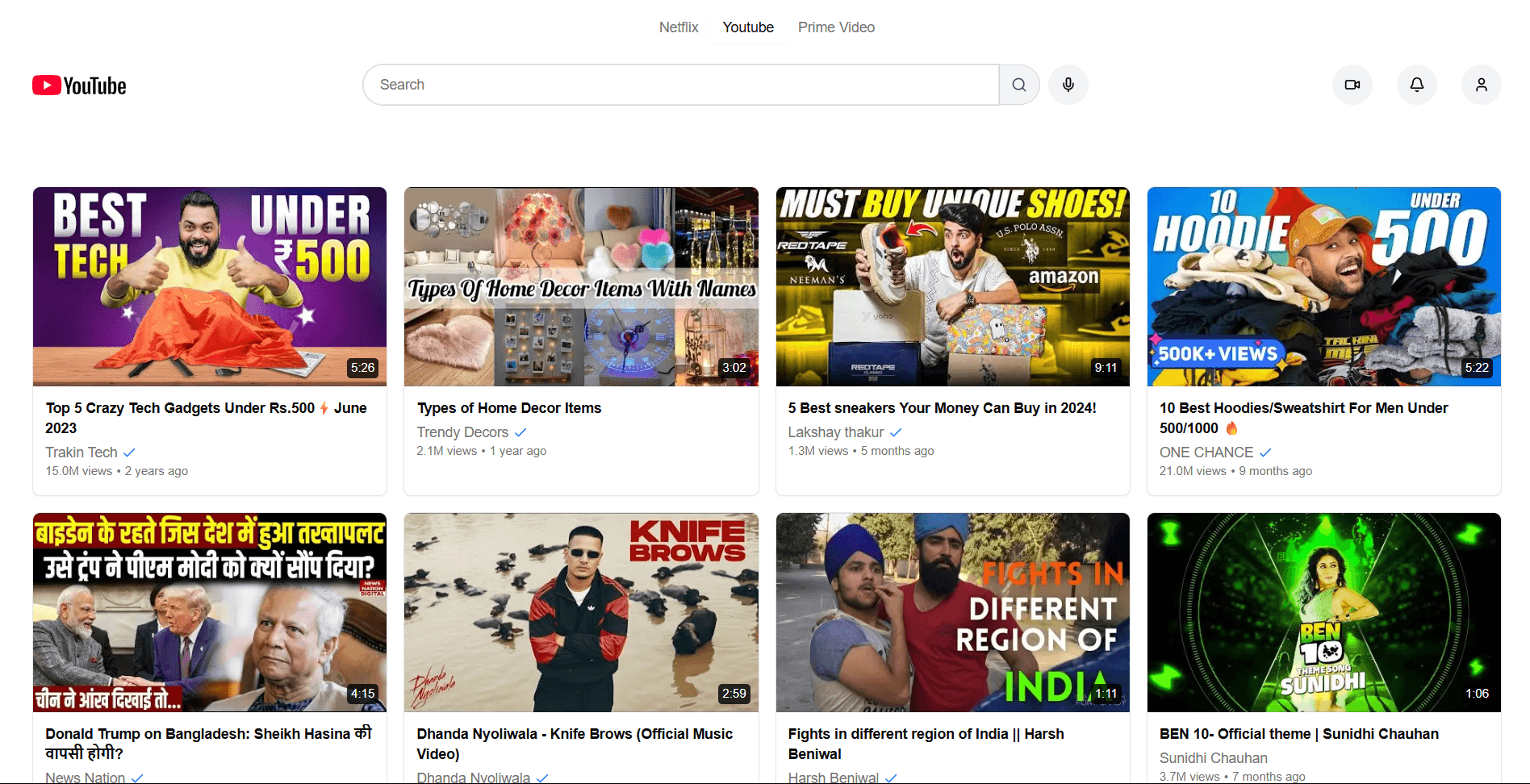
Task: Open Types Of Home Decor Items thumbnail
Action: coord(581,287)
